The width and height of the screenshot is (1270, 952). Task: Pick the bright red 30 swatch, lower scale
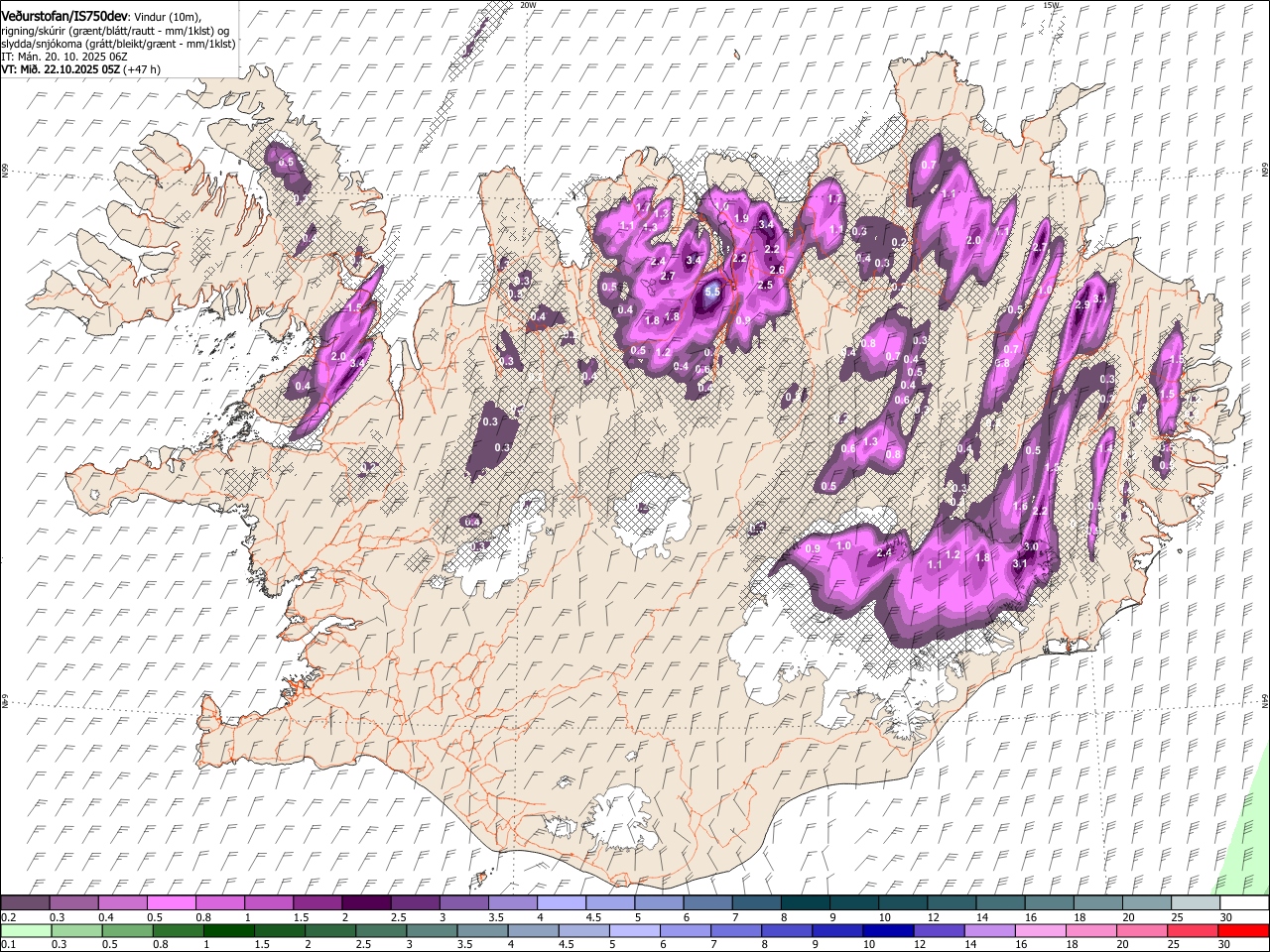coord(1242,930)
